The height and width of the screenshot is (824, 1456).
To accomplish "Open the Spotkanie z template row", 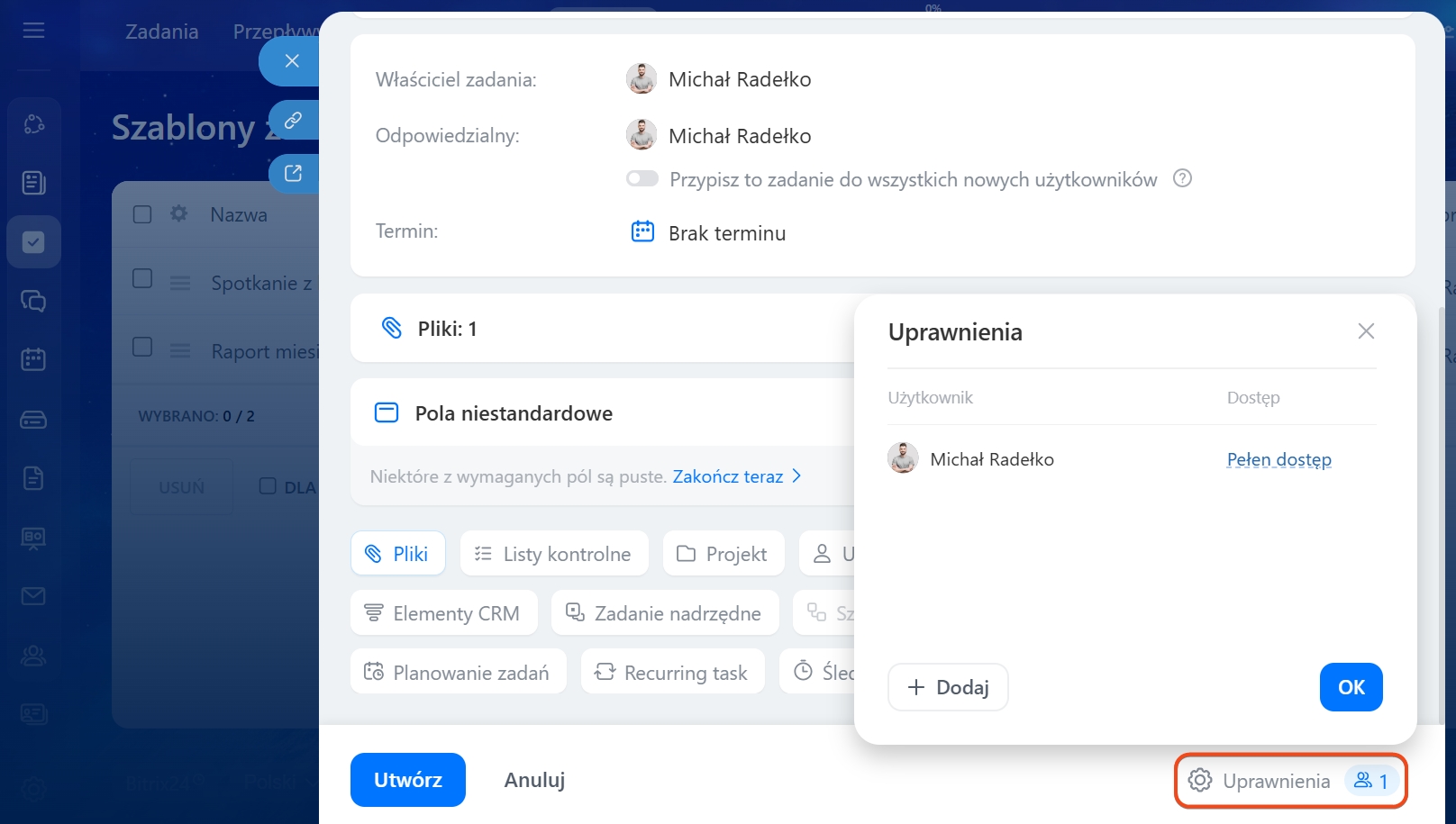I will pos(261,283).
